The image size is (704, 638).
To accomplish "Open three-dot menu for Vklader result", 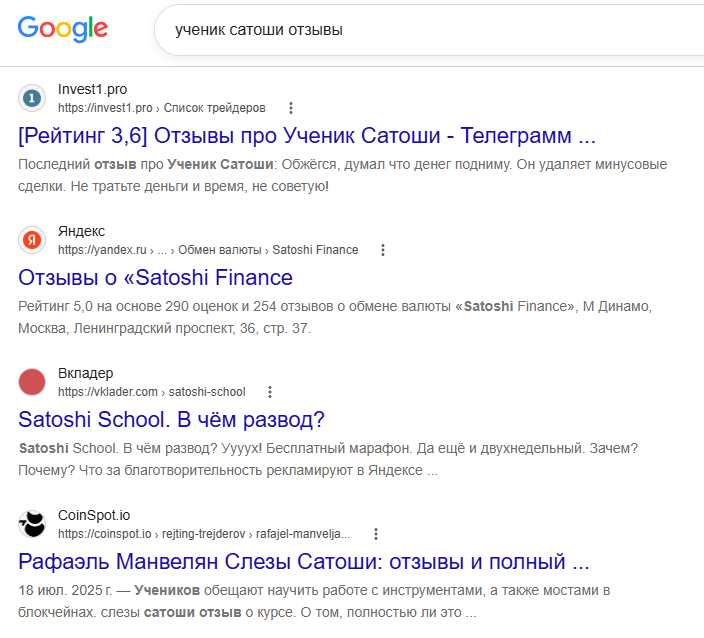I will pos(270,392).
